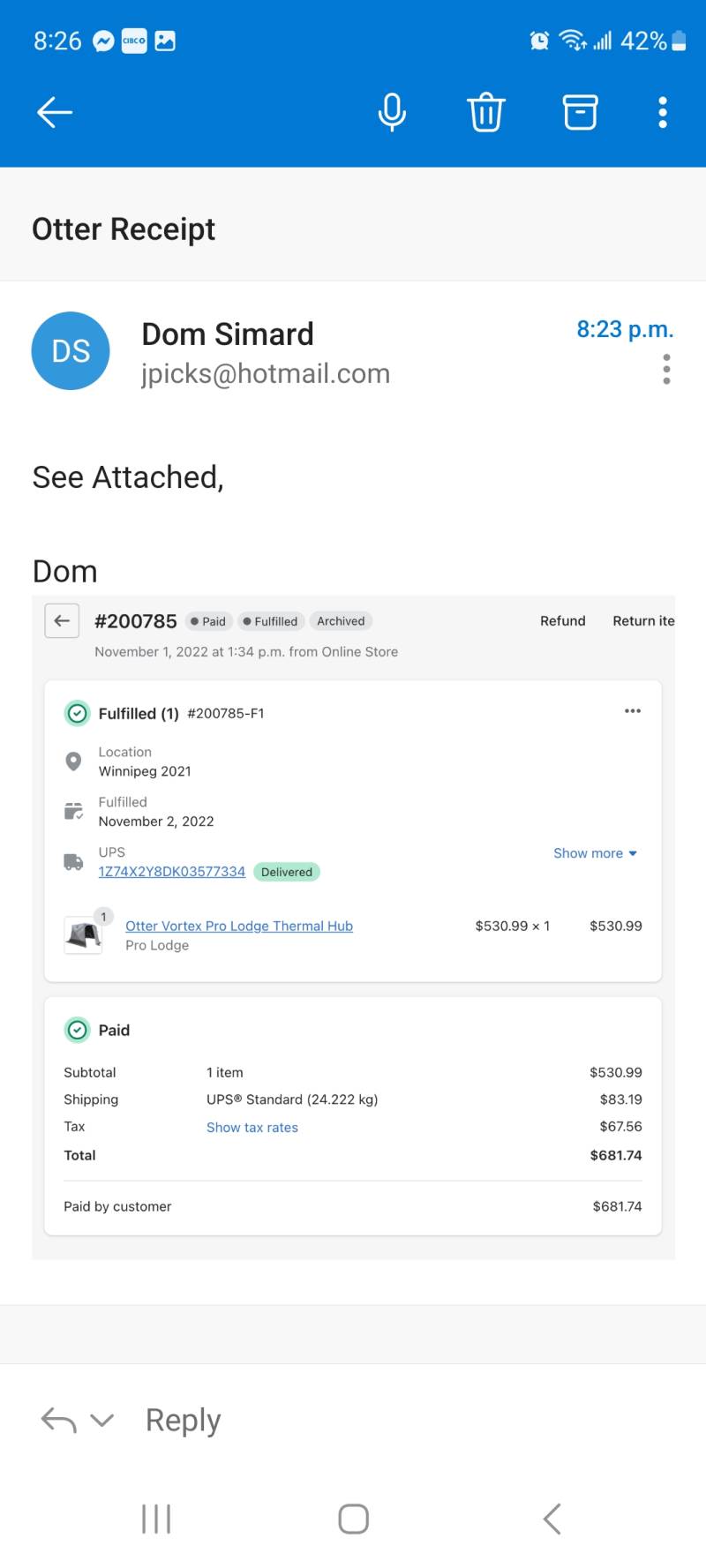Open sender options three-dot menu

pyautogui.click(x=666, y=369)
